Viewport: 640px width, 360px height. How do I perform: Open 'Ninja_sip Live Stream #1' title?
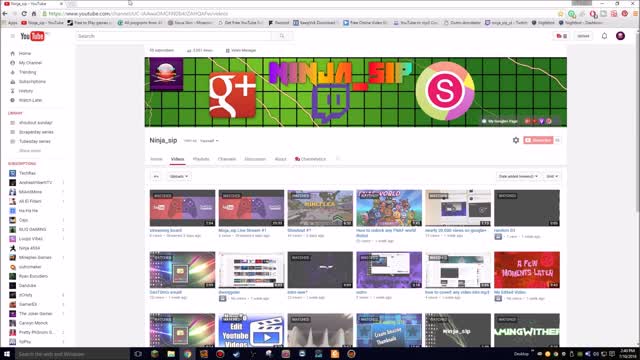click(242, 230)
